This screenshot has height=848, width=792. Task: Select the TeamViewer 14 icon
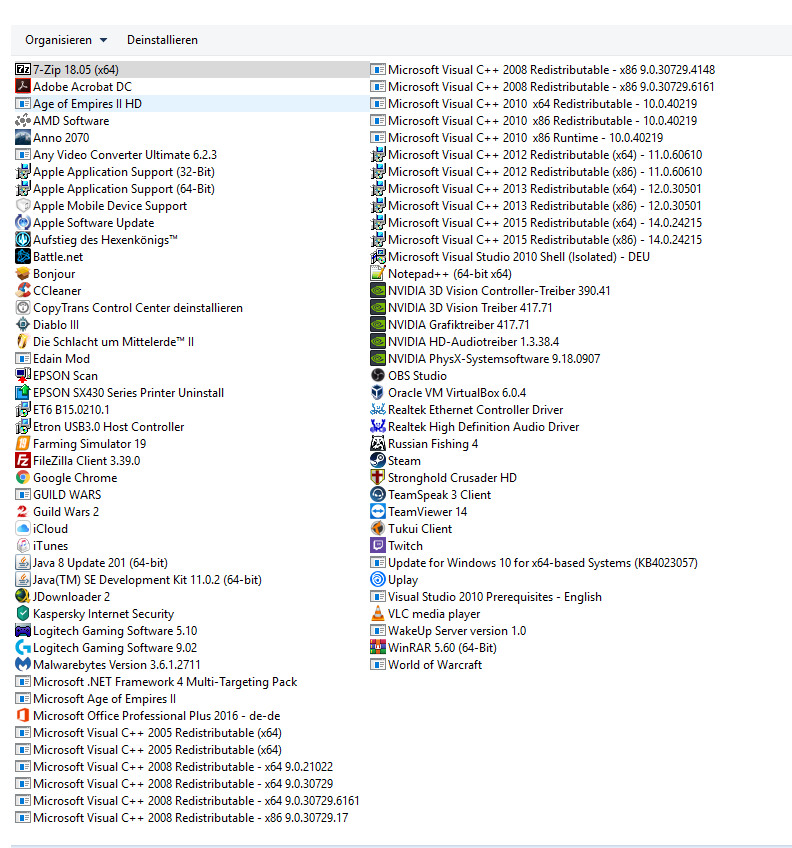click(x=378, y=512)
